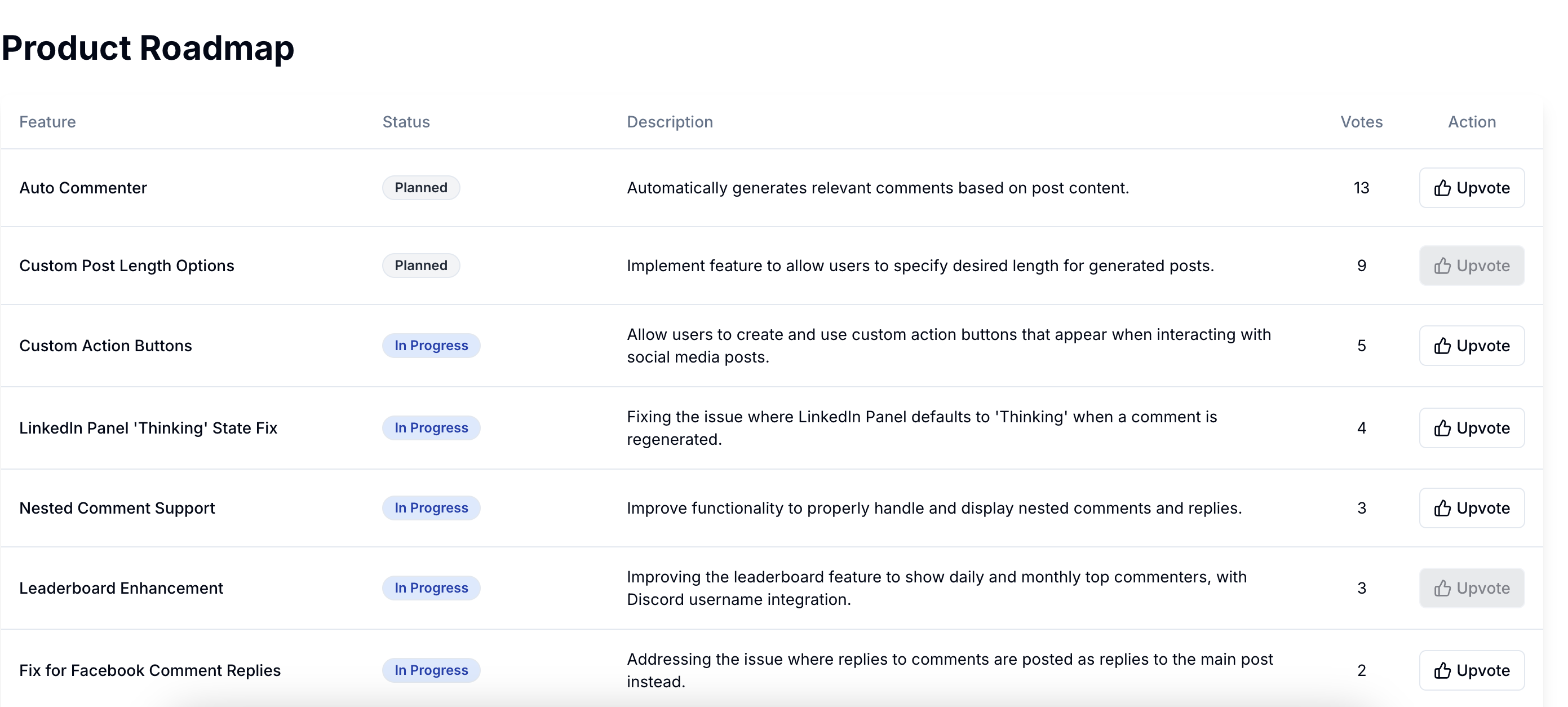
Task: Click the Planned badge for Custom Post Length
Action: pos(420,266)
